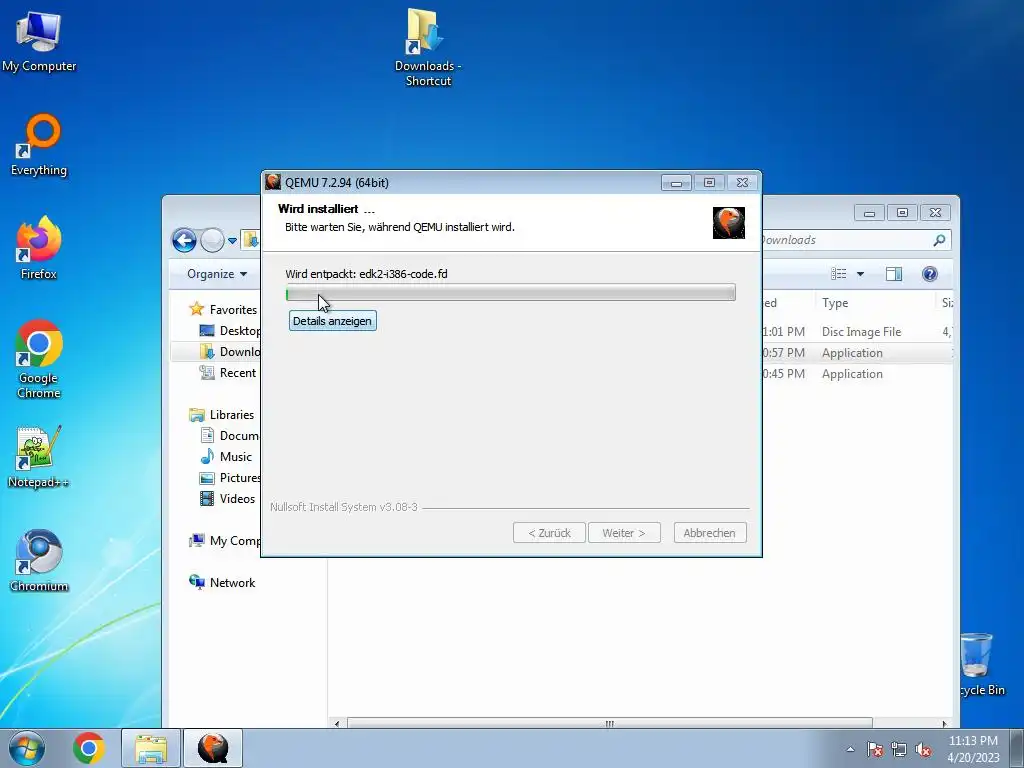Click the Show desktop strip on the taskbar
Image resolution: width=1024 pixels, height=768 pixels.
click(x=1017, y=748)
